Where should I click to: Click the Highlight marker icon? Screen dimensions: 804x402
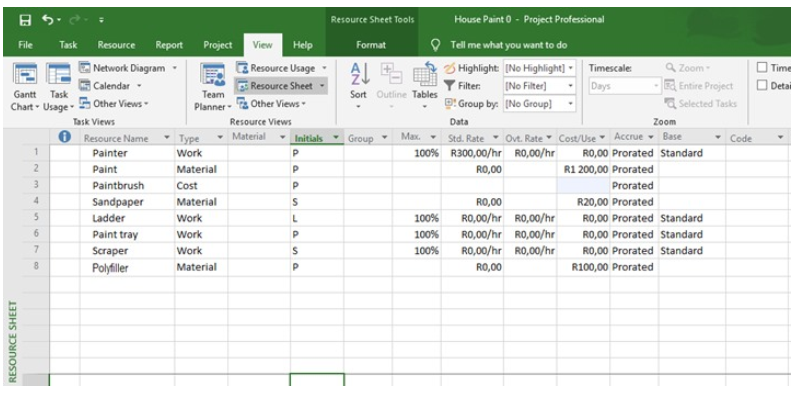pyautogui.click(x=449, y=68)
